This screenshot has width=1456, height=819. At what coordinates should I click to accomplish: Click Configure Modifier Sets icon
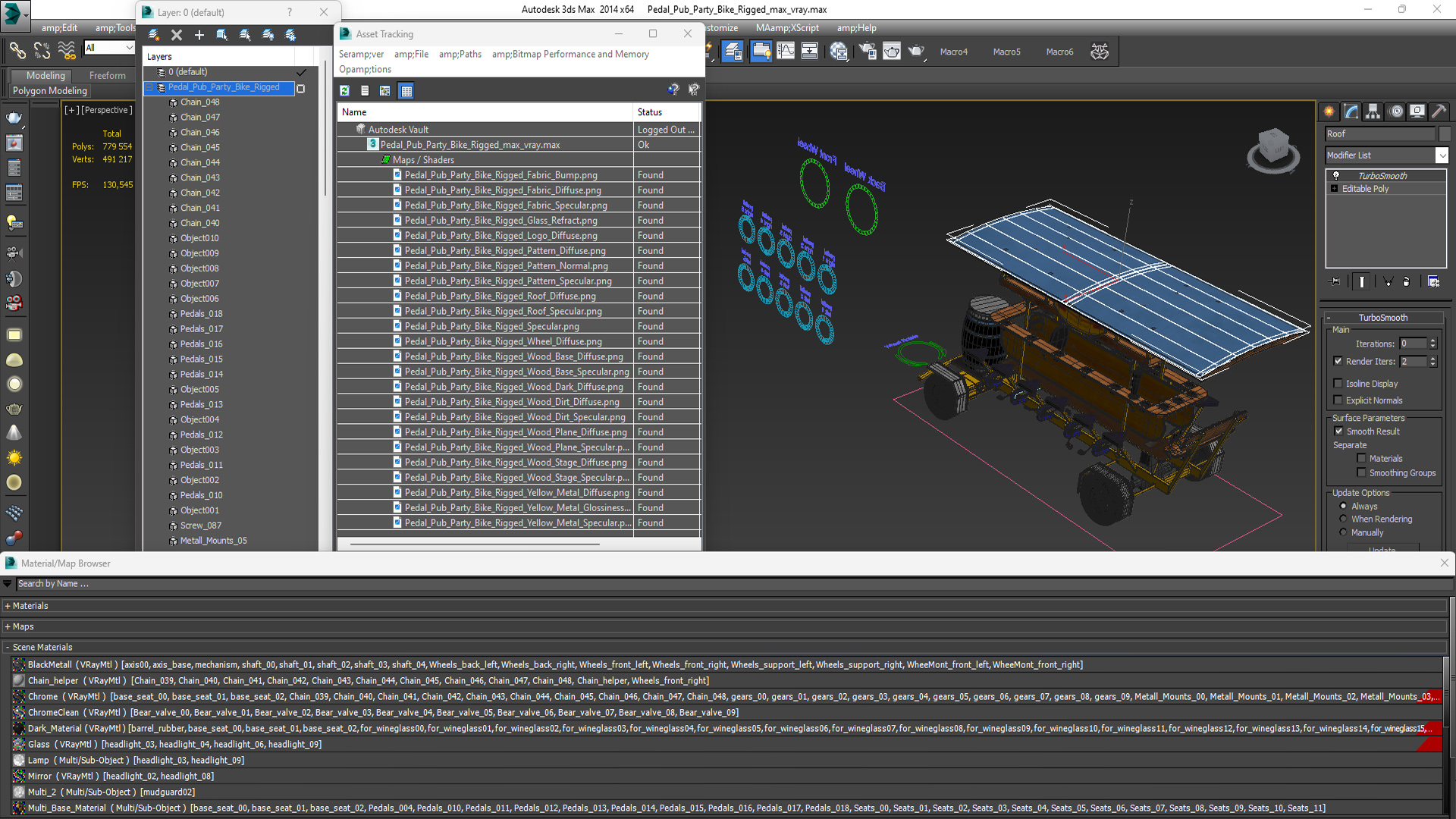click(x=1433, y=281)
